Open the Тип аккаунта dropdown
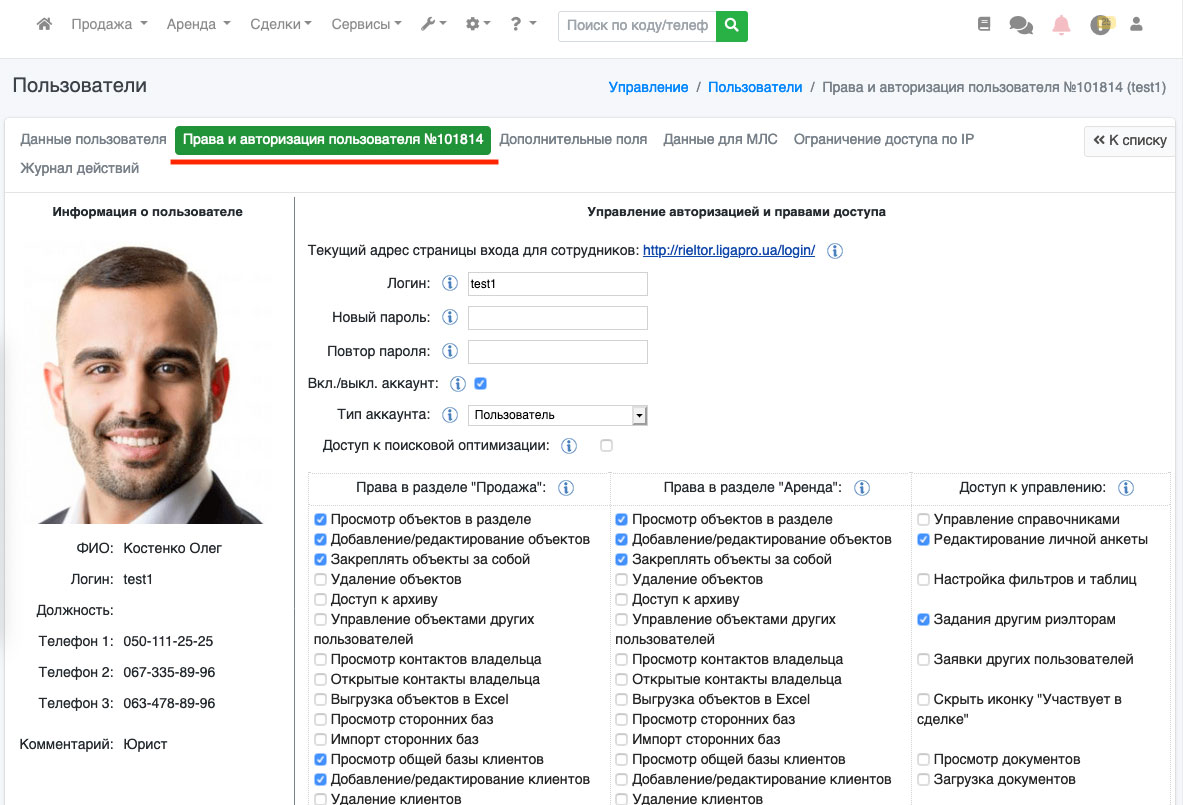 (x=558, y=415)
